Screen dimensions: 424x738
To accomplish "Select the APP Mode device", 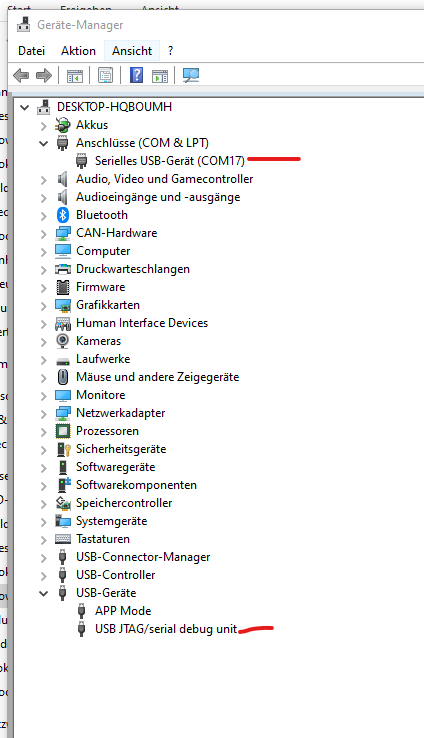I will 123,611.
